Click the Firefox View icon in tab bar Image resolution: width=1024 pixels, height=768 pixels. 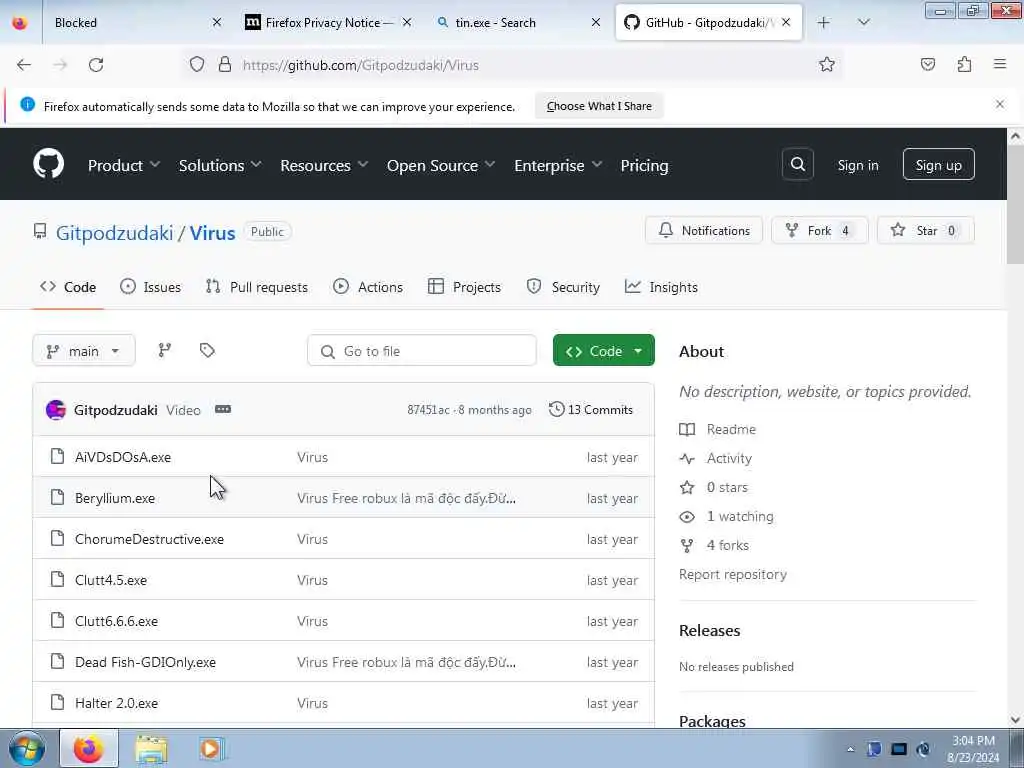(x=20, y=23)
